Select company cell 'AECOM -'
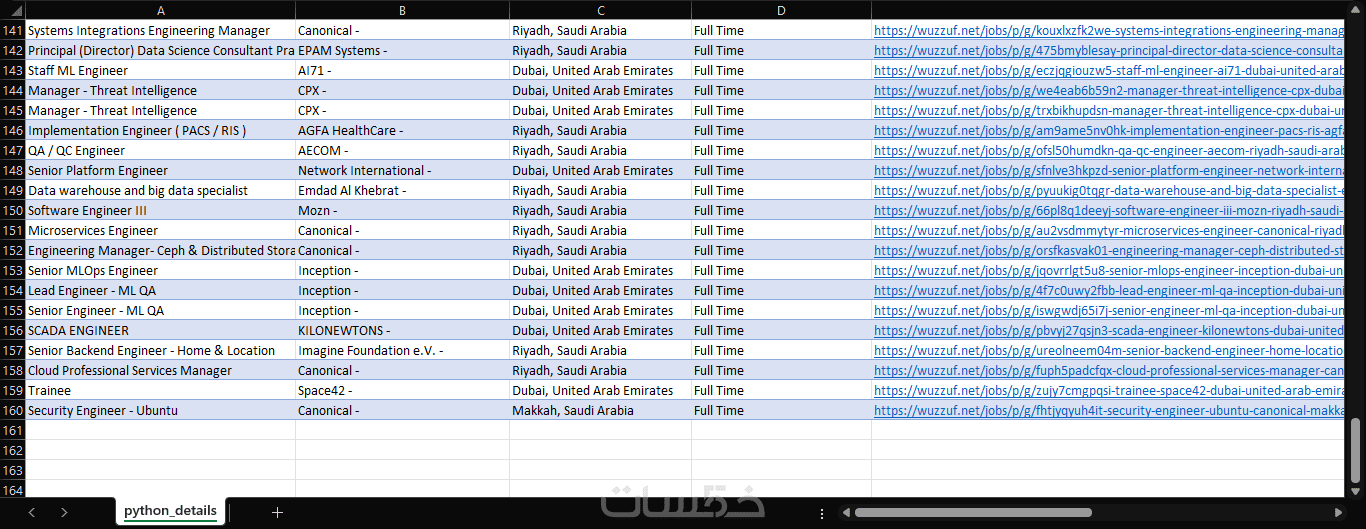 [x=403, y=150]
